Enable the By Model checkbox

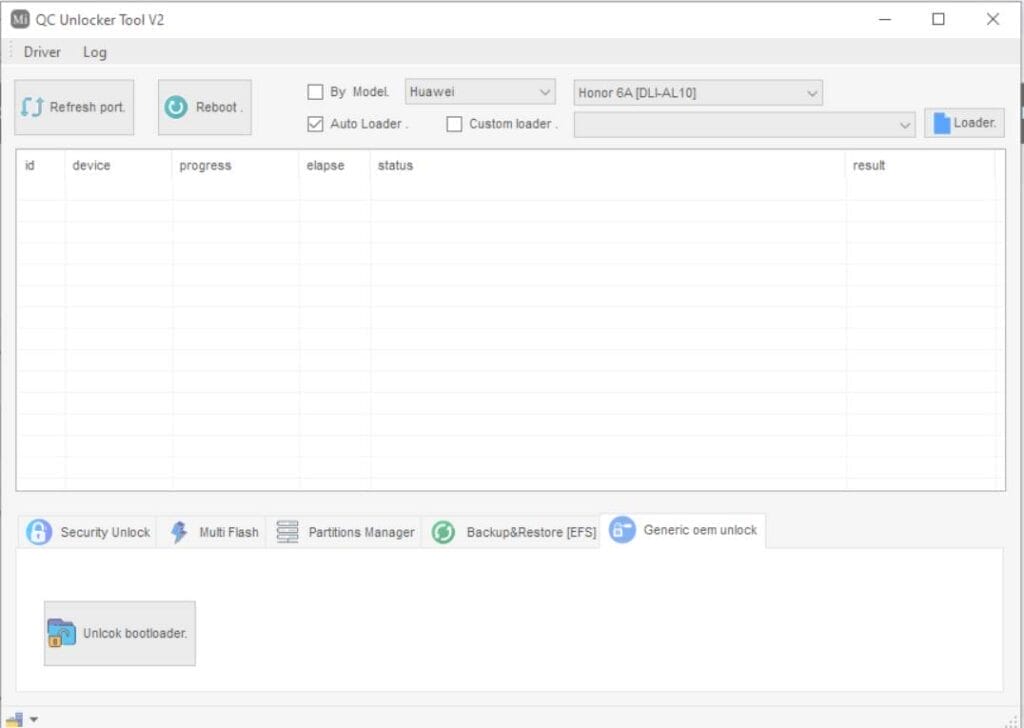point(315,92)
